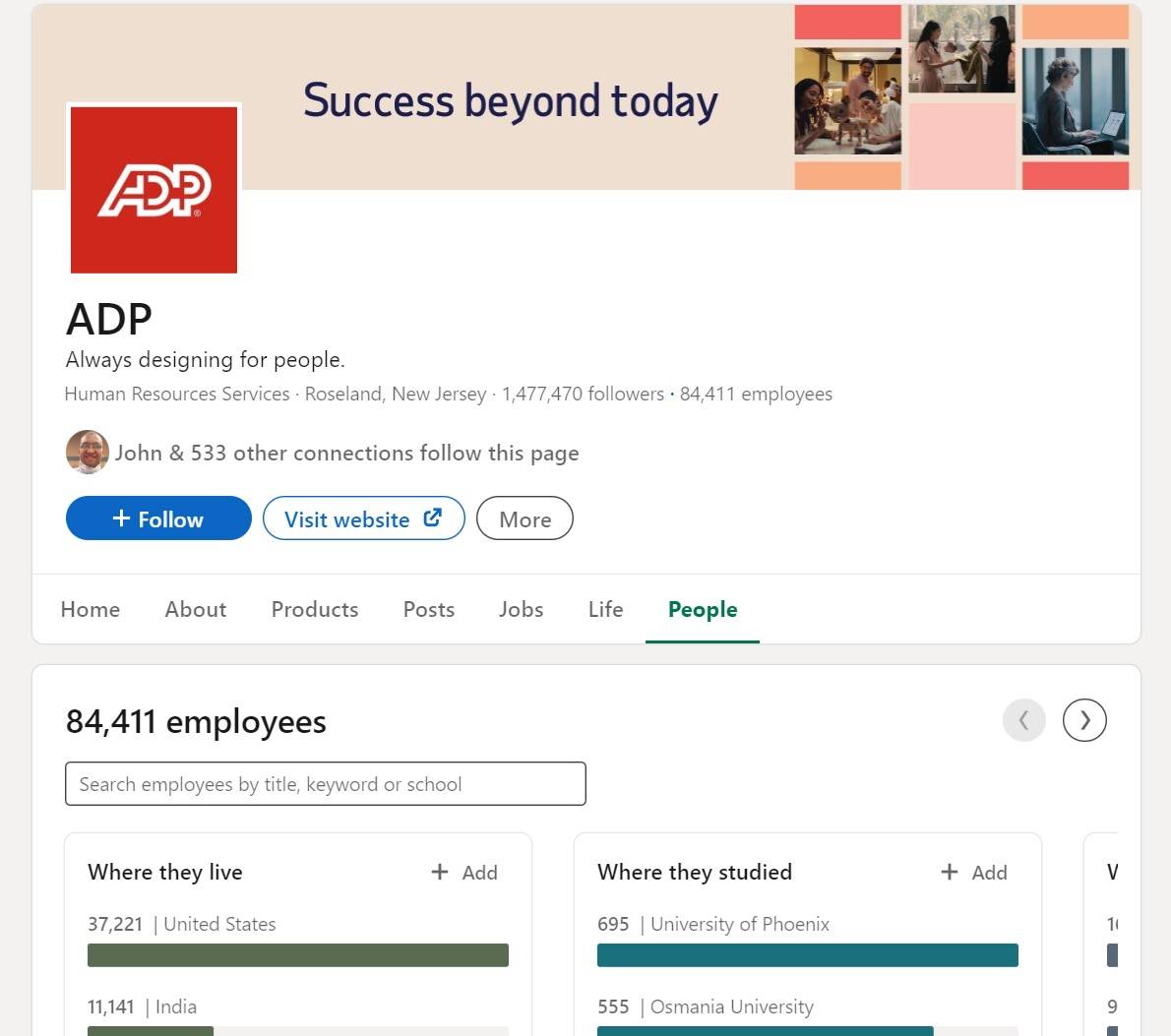Click the search employees input field
This screenshot has width=1171, height=1036.
point(326,783)
